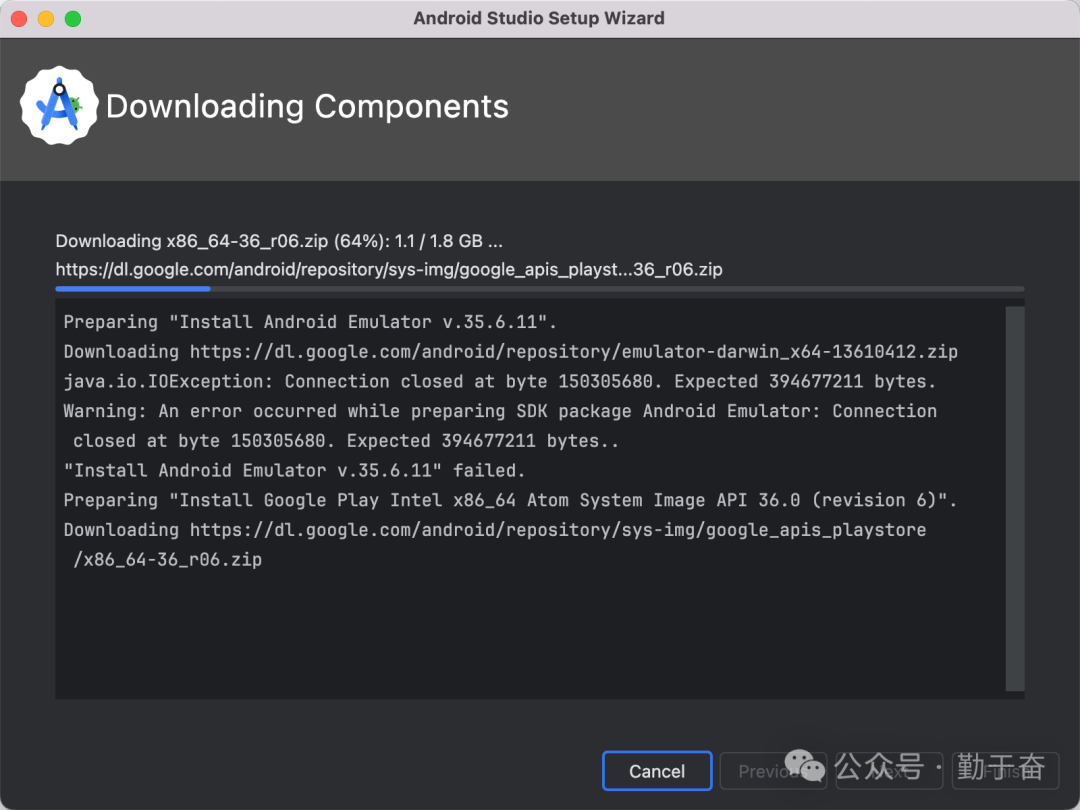Screen dimensions: 1080x810
Task: Click the 'Preparing Install Google Play Intel x86_64' line
Action: (510, 500)
